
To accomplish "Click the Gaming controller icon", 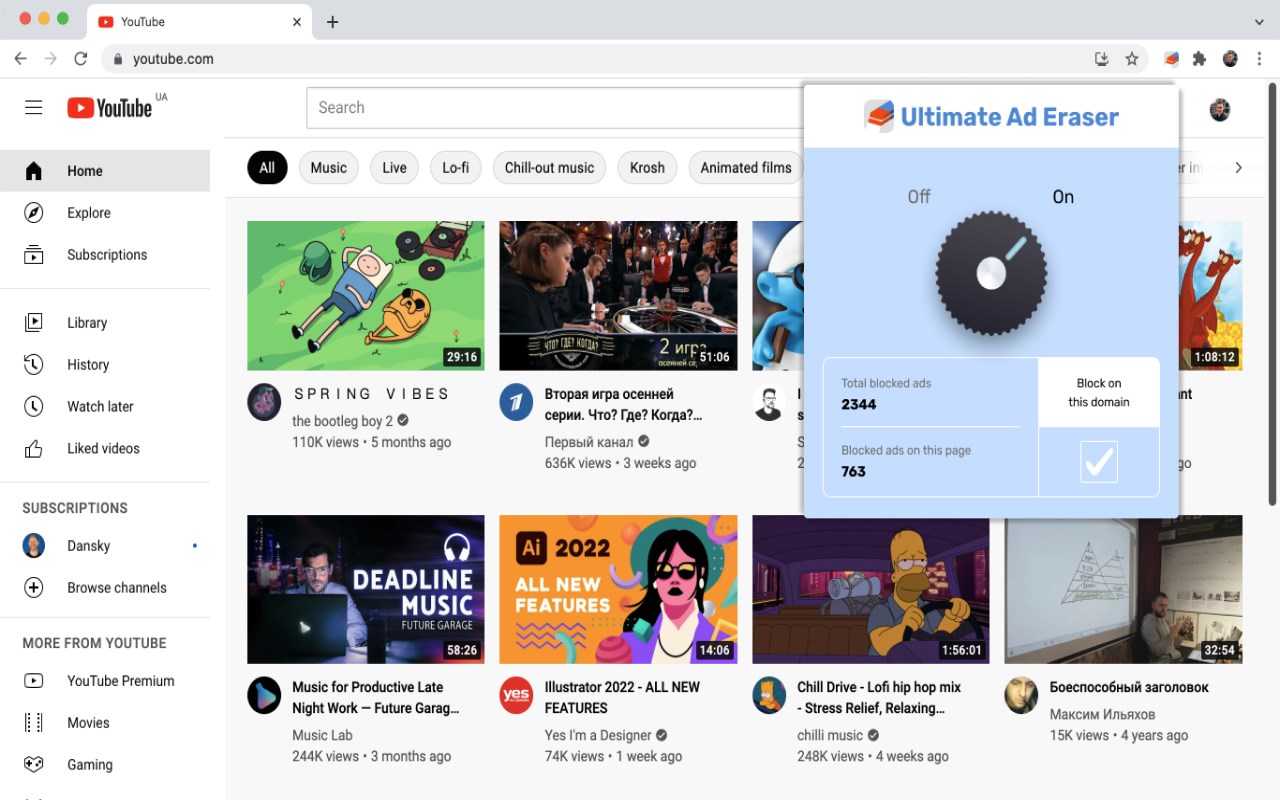I will click(x=34, y=765).
